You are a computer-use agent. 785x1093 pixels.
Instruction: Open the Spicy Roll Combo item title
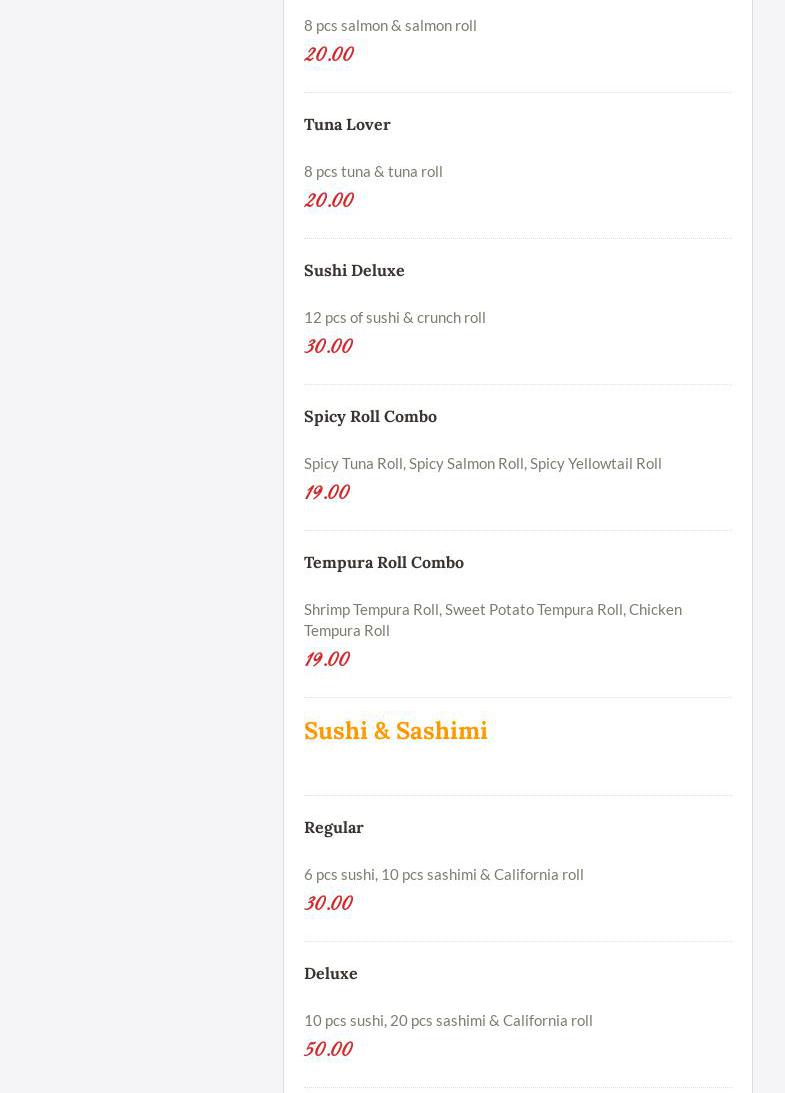[x=370, y=416]
